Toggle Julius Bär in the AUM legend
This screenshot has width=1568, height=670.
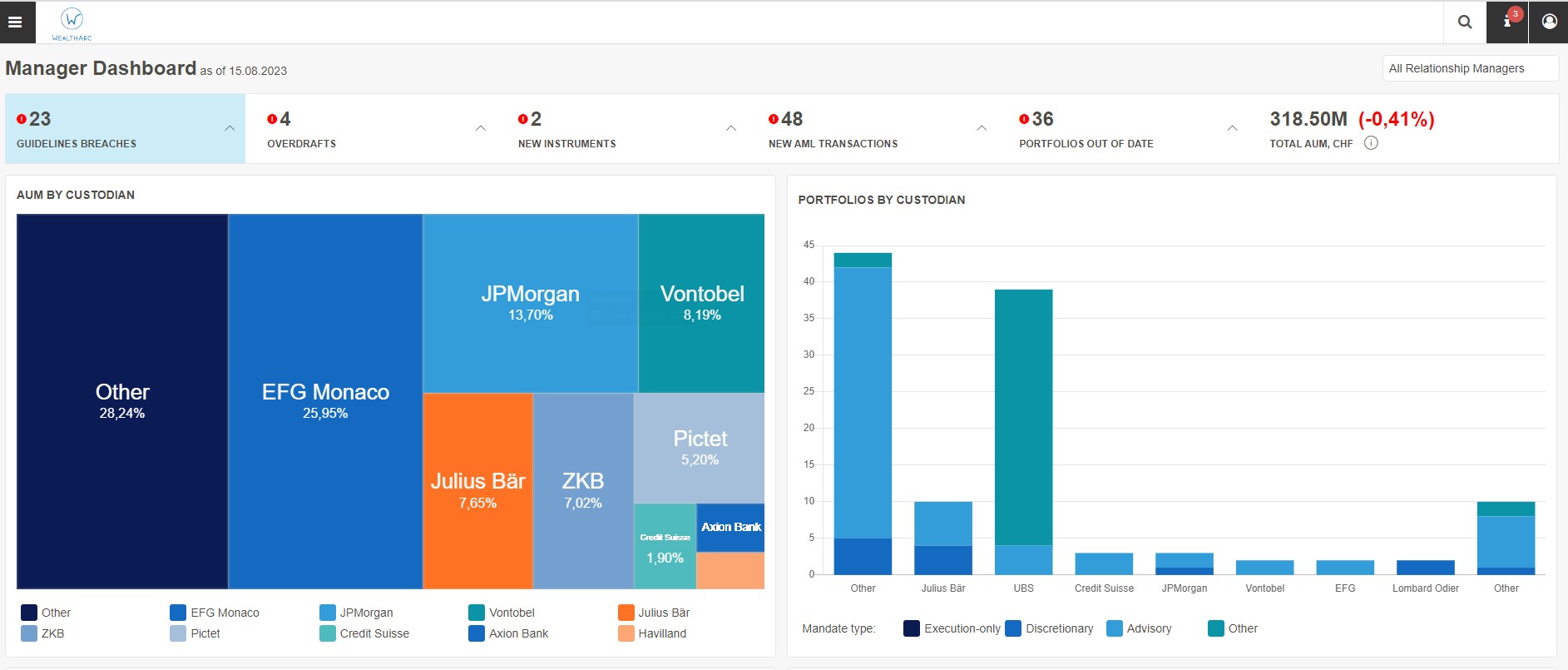pos(654,613)
